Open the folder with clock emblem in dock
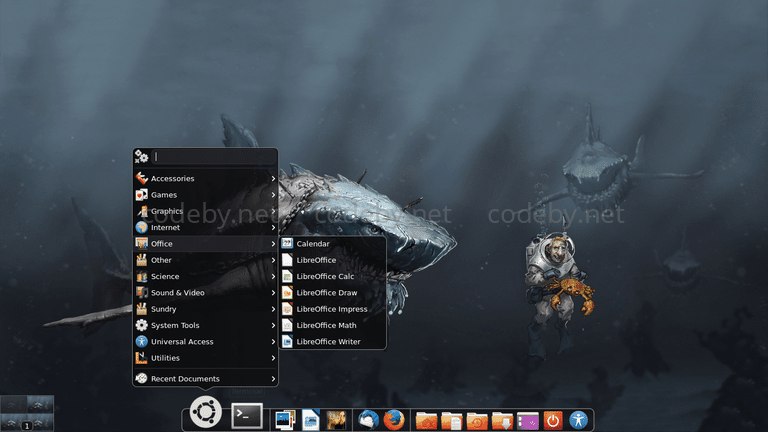This screenshot has height=432, width=768. click(x=477, y=421)
